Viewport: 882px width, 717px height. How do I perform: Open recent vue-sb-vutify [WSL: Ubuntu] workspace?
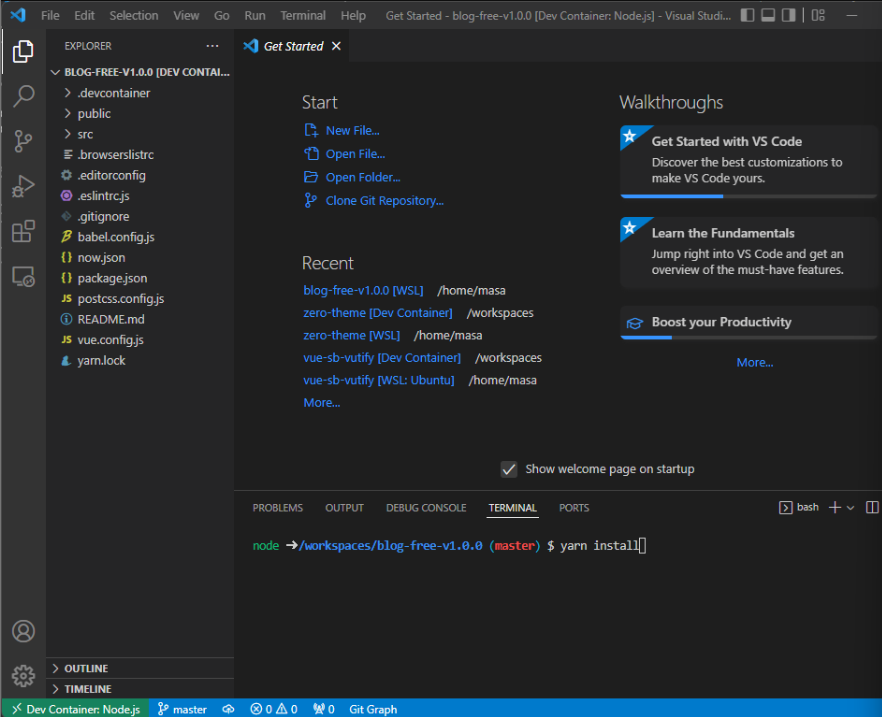click(x=379, y=380)
